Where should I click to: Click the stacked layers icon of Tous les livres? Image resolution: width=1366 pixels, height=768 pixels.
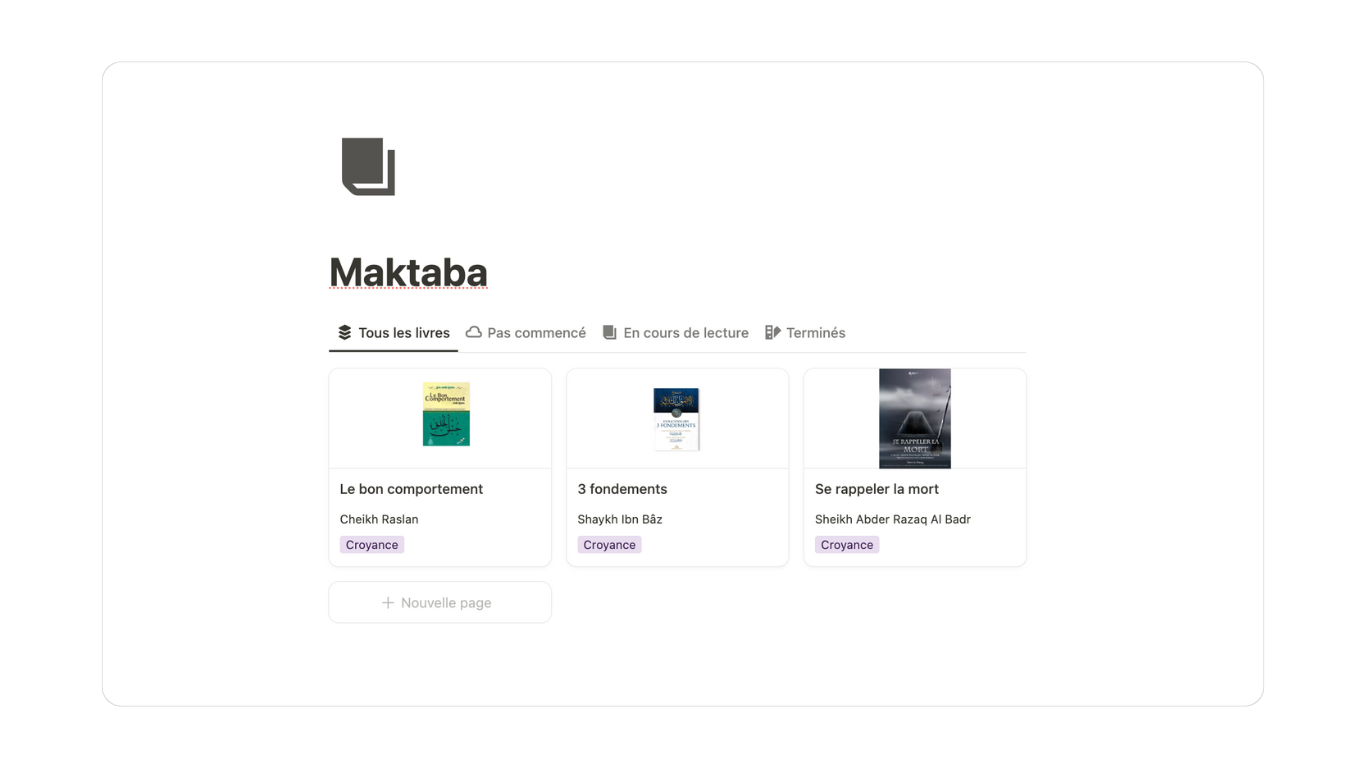click(345, 333)
